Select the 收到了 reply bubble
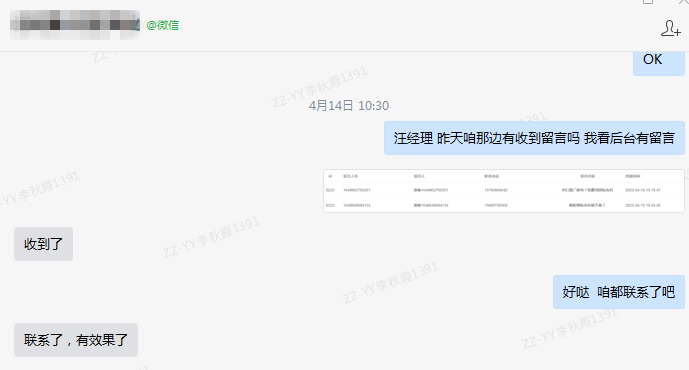Image resolution: width=689 pixels, height=370 pixels. tap(44, 244)
